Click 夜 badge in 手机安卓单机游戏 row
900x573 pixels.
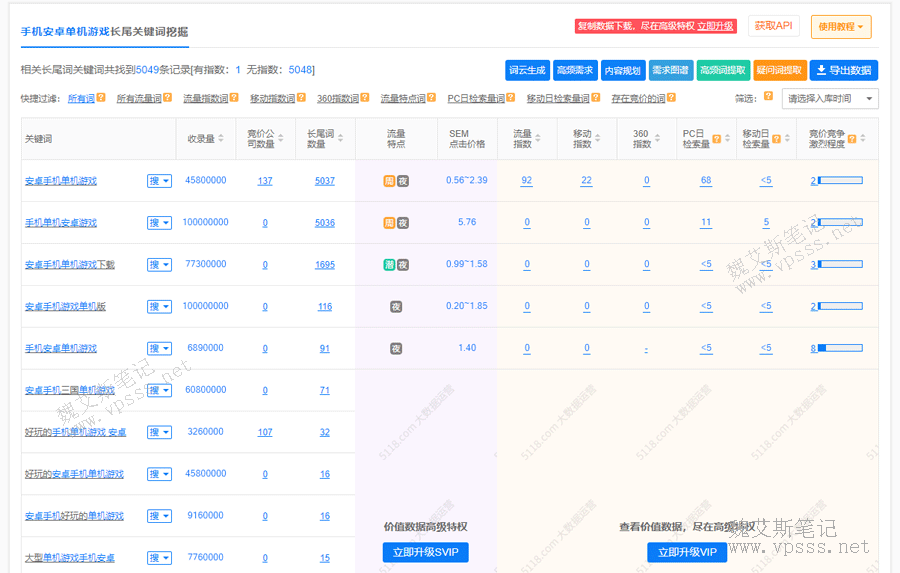point(396,349)
